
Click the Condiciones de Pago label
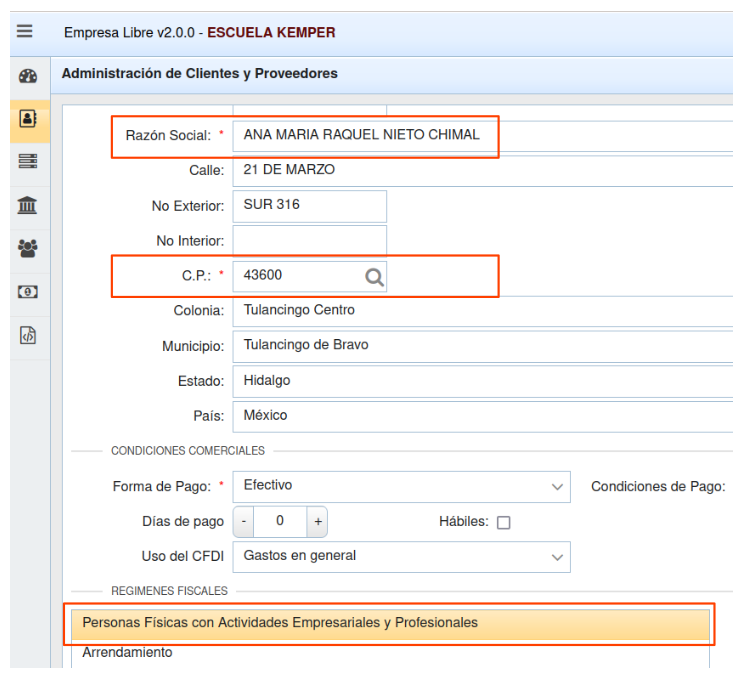[658, 487]
